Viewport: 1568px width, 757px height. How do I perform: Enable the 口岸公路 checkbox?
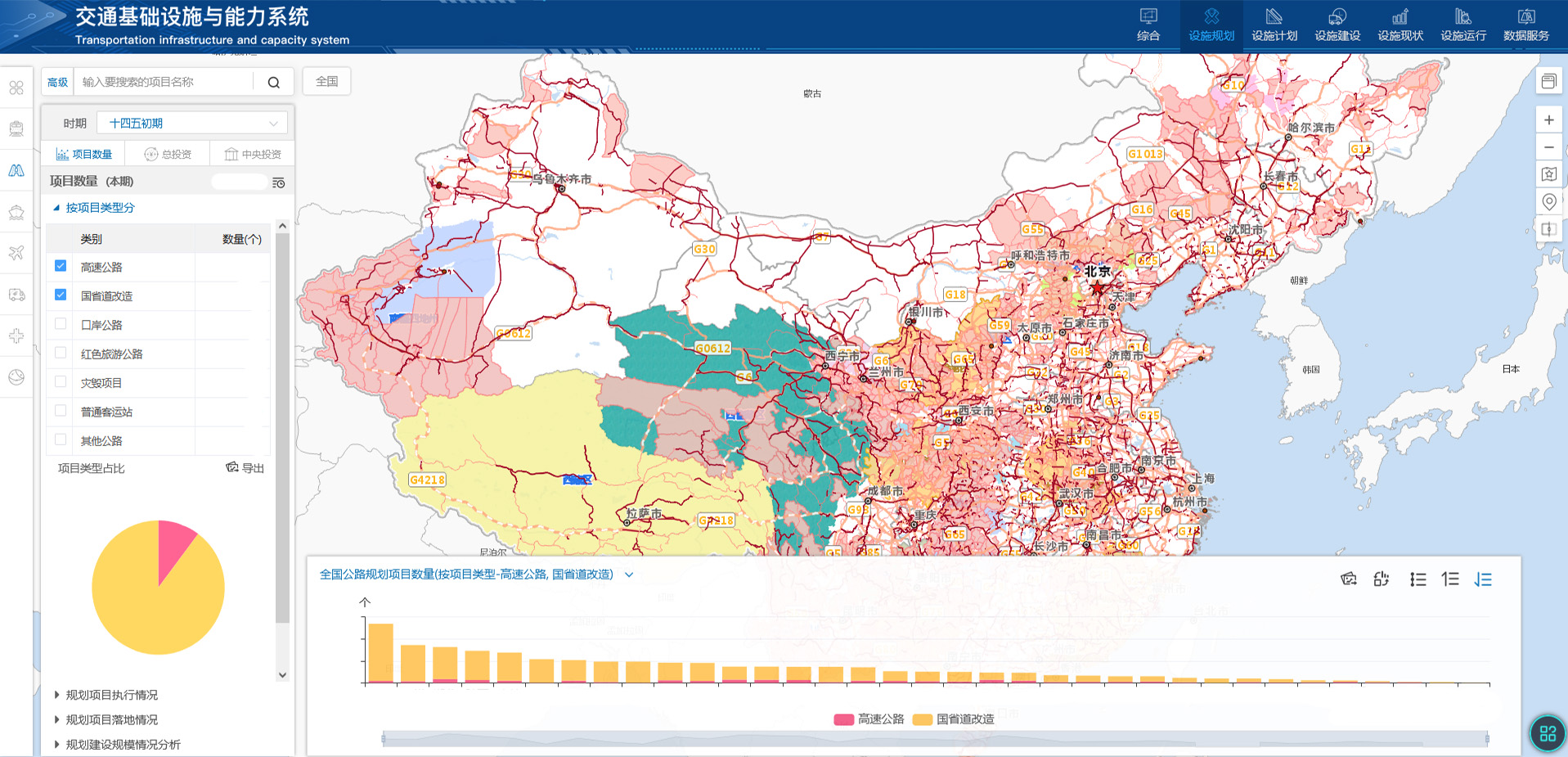[x=61, y=324]
